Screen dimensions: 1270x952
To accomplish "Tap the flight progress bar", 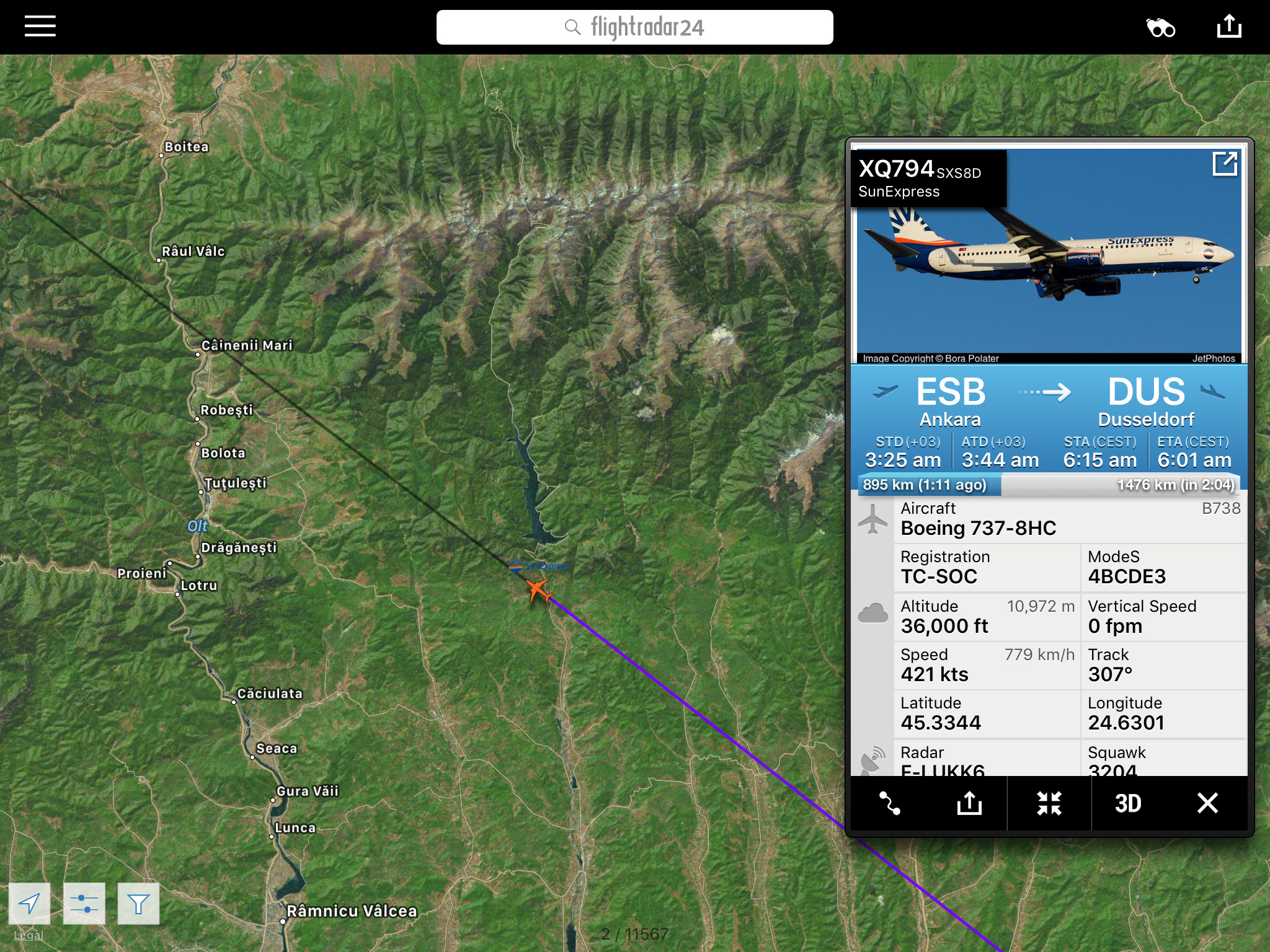I will (x=1049, y=485).
